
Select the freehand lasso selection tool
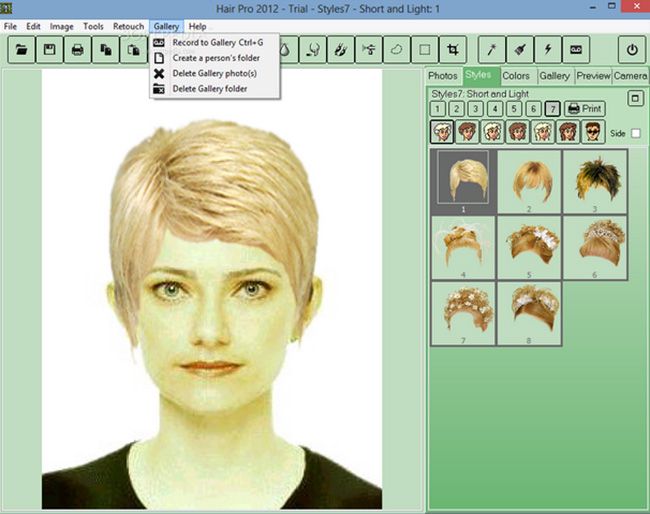point(397,50)
